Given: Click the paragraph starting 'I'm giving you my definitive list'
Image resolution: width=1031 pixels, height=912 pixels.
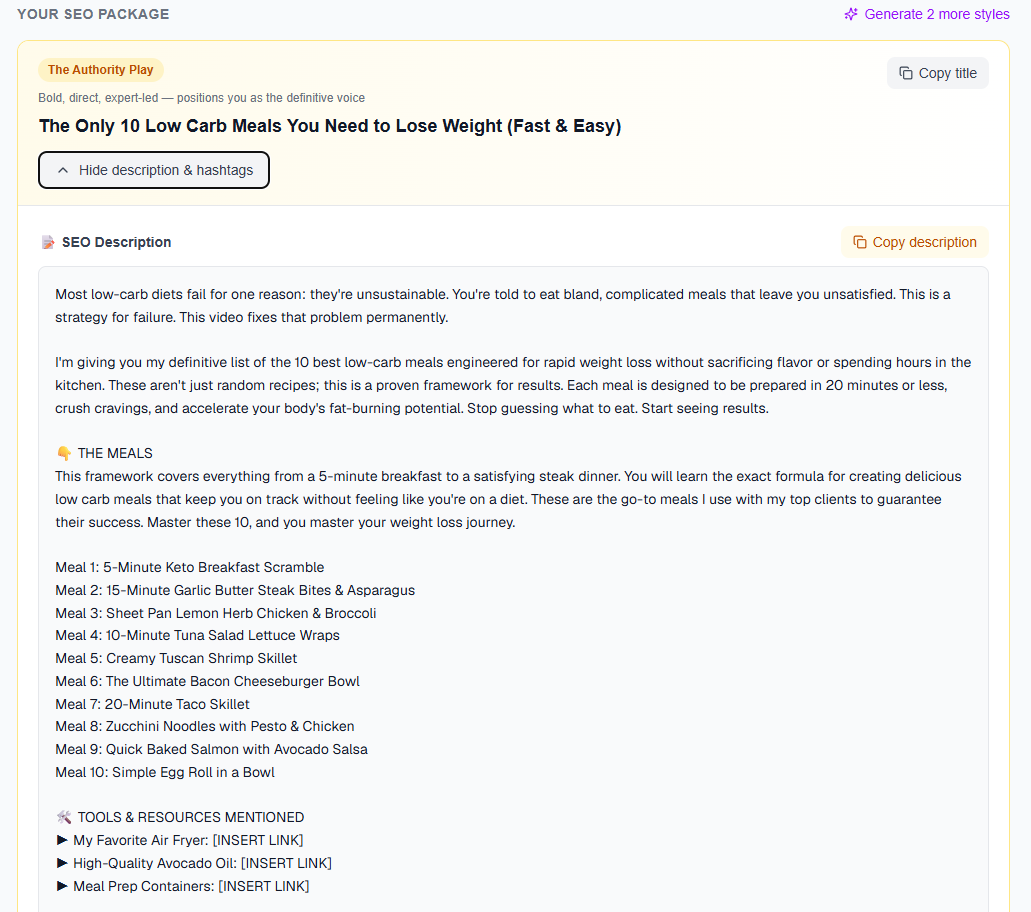Looking at the screenshot, I should point(513,385).
